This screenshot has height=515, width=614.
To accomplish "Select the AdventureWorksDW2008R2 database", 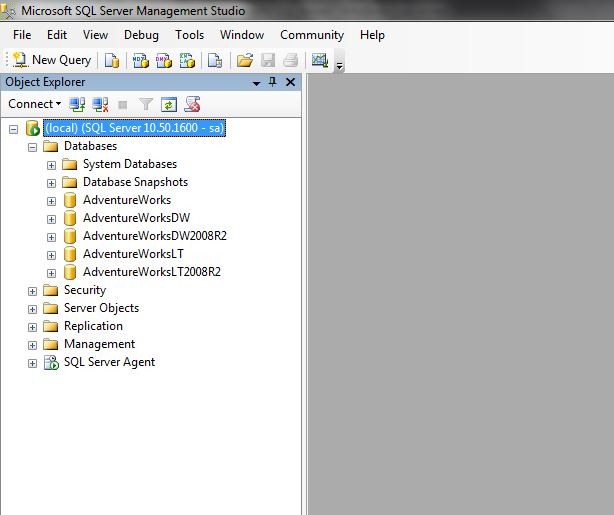I will tap(155, 236).
